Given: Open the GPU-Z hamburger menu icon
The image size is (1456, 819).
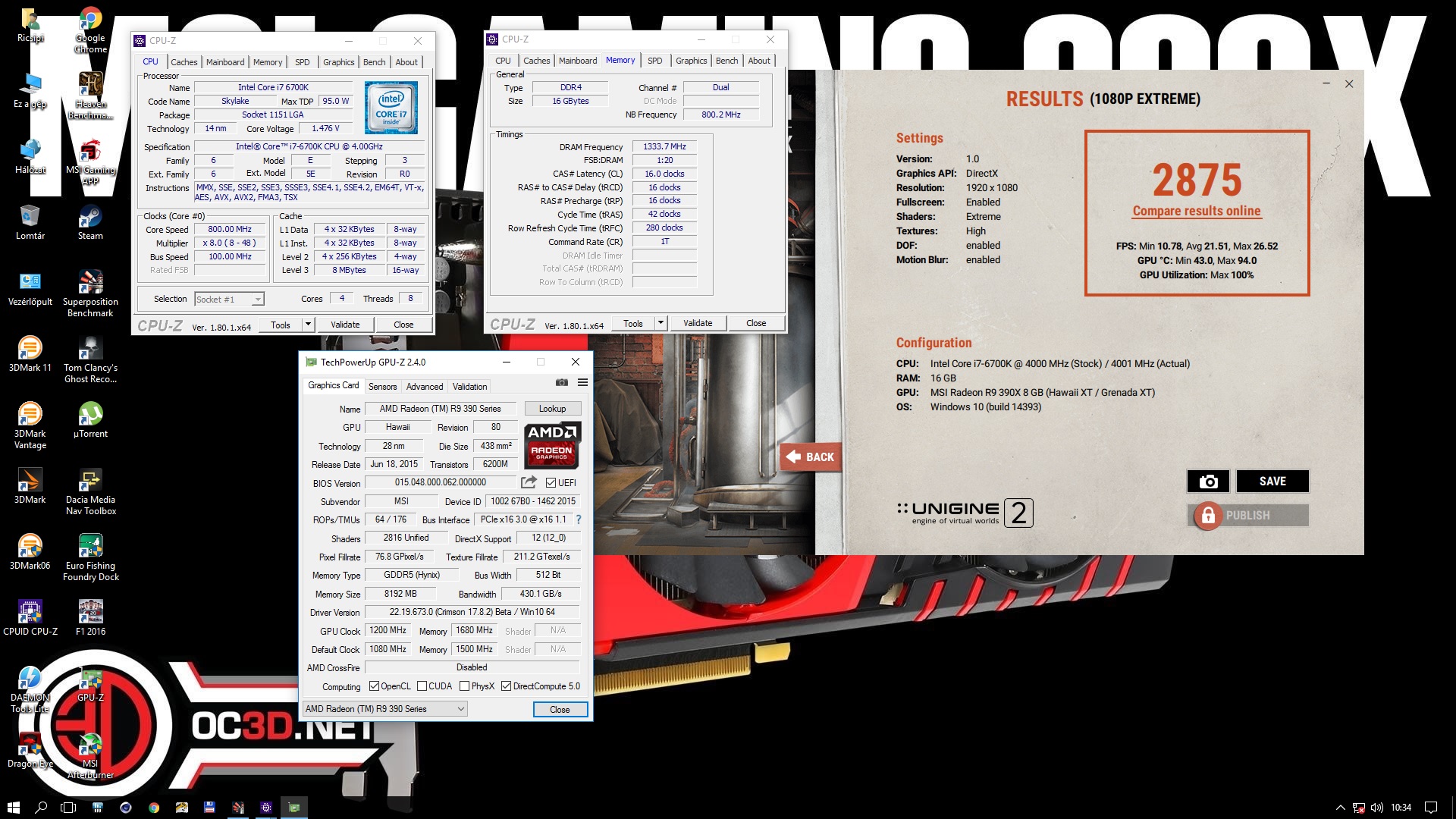Looking at the screenshot, I should [x=582, y=383].
